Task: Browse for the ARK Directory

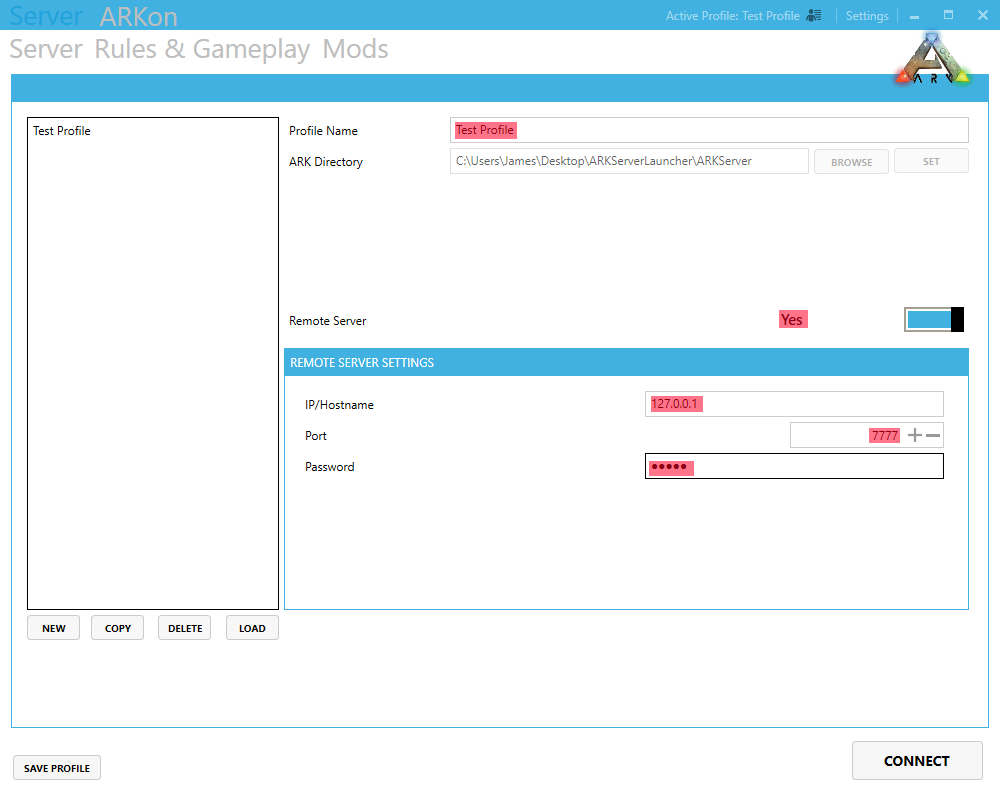Action: 851,161
